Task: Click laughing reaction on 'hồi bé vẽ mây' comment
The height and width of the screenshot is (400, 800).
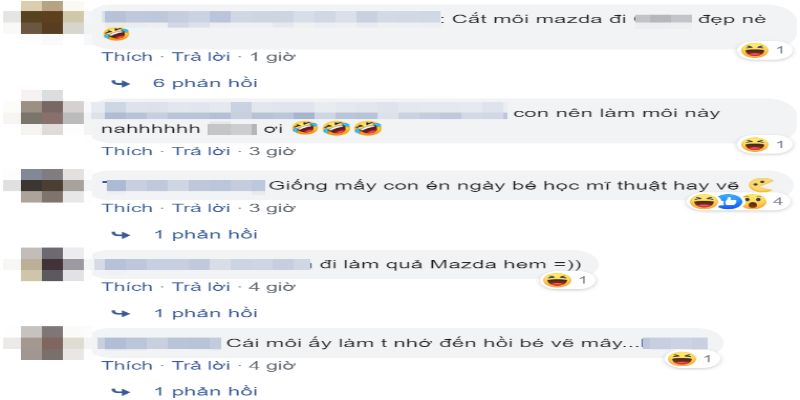Action: 682,359
